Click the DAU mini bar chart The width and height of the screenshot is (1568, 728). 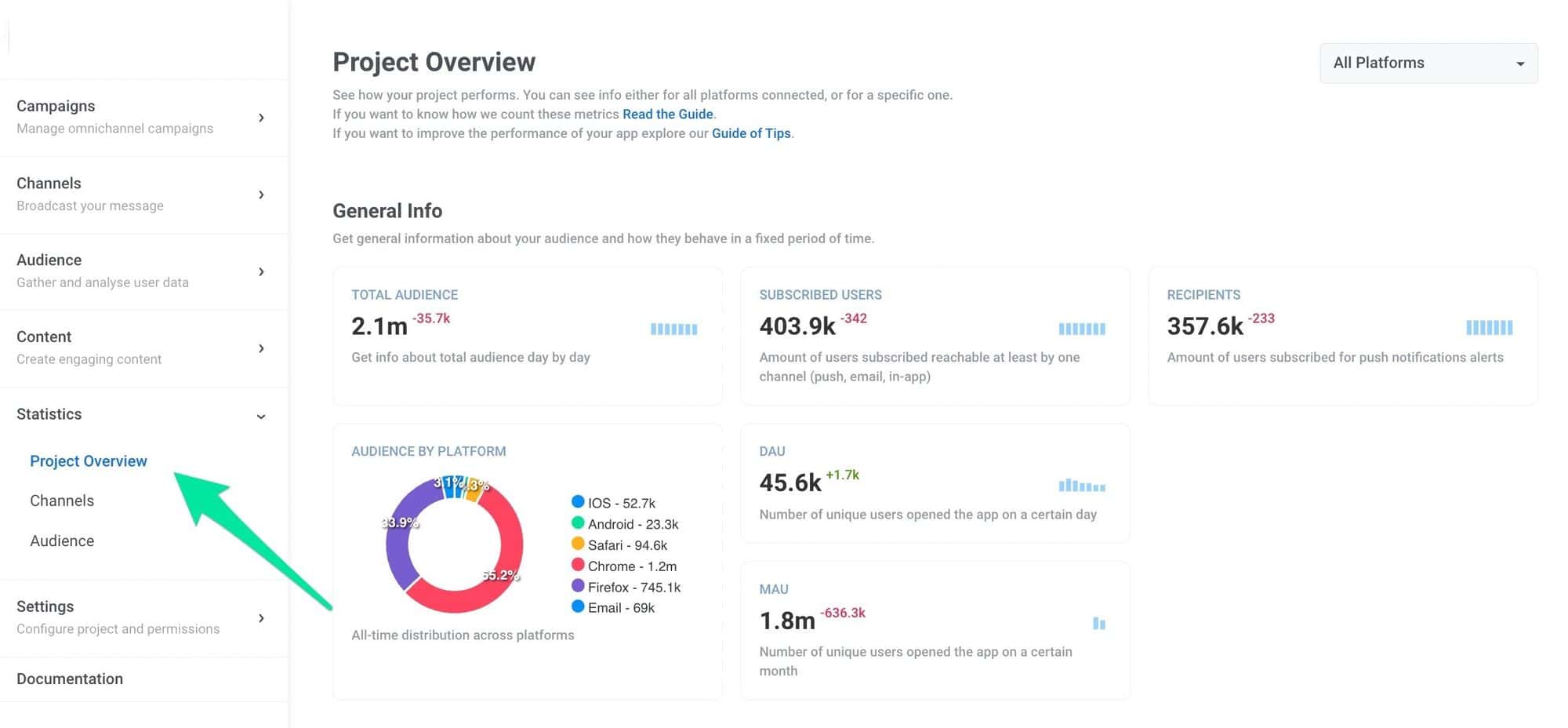[x=1082, y=486]
